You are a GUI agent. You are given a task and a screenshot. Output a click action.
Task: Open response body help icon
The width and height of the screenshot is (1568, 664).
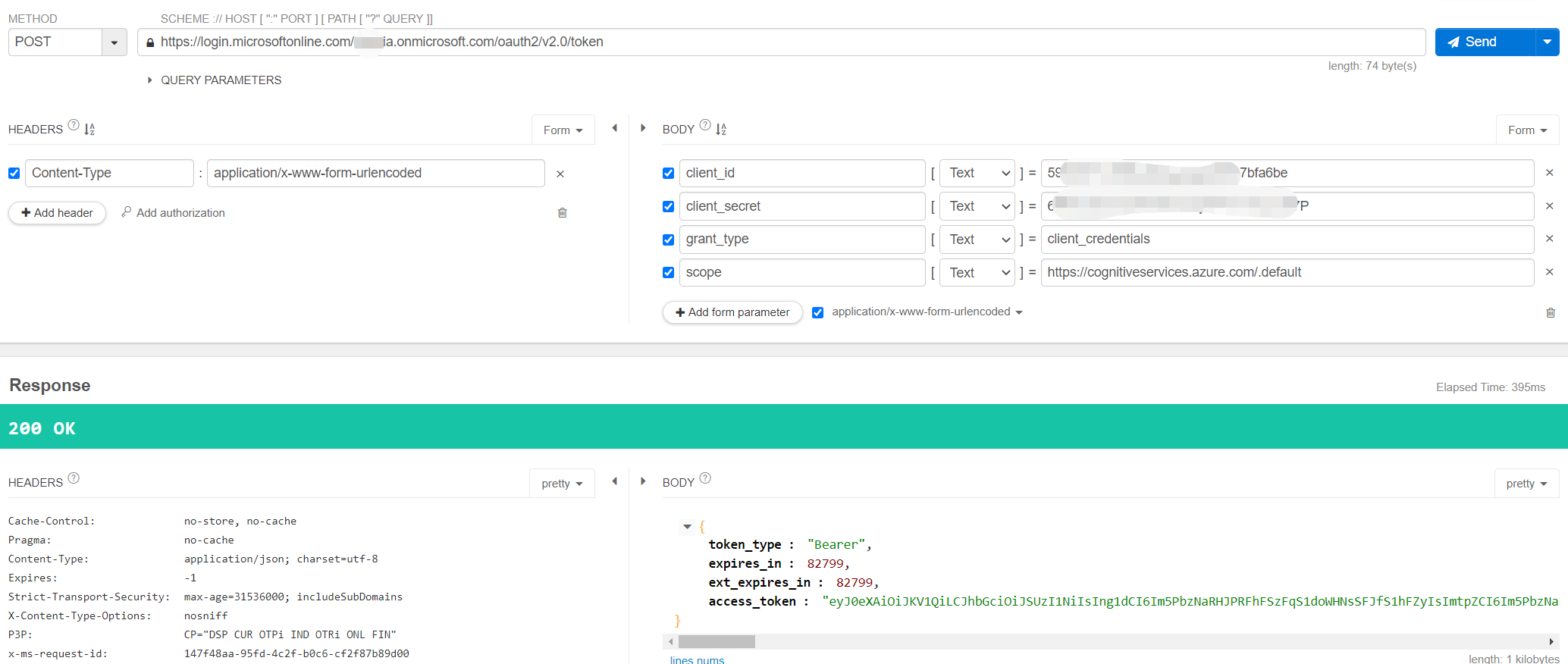705,478
